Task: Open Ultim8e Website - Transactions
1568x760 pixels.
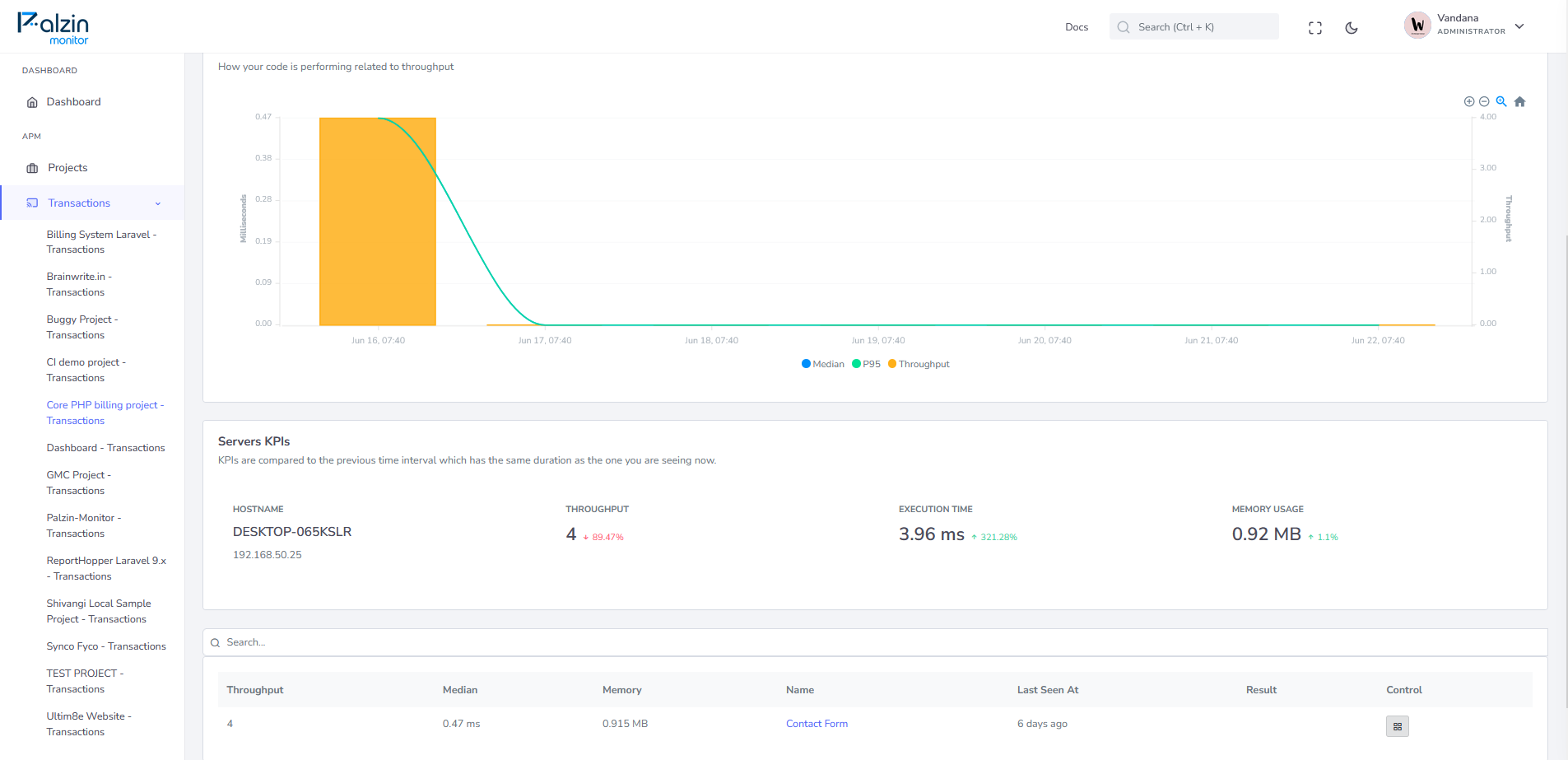Action: click(x=89, y=724)
